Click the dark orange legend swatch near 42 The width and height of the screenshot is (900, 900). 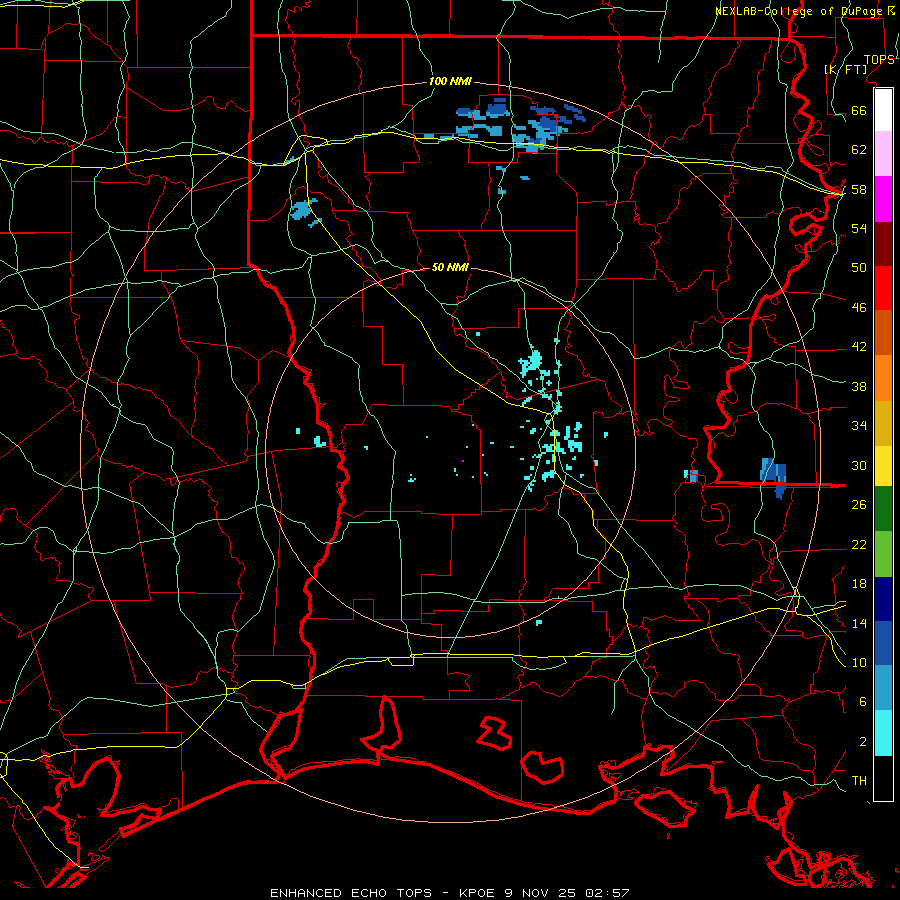(x=883, y=333)
